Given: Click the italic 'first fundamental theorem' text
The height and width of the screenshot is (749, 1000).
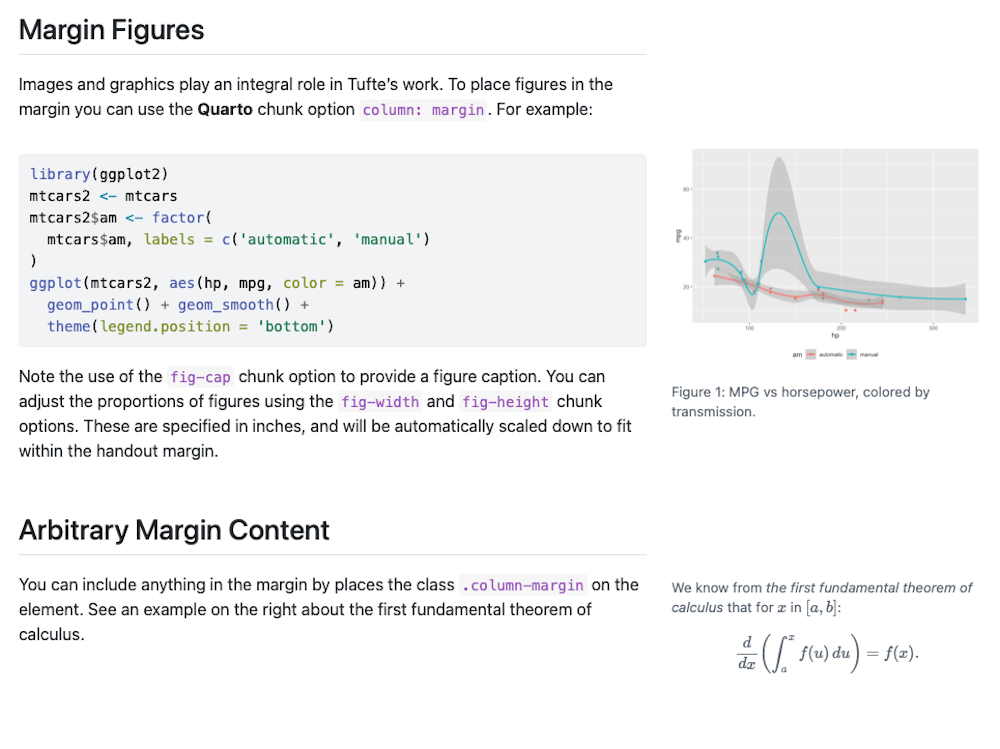Looking at the screenshot, I should tap(868, 588).
